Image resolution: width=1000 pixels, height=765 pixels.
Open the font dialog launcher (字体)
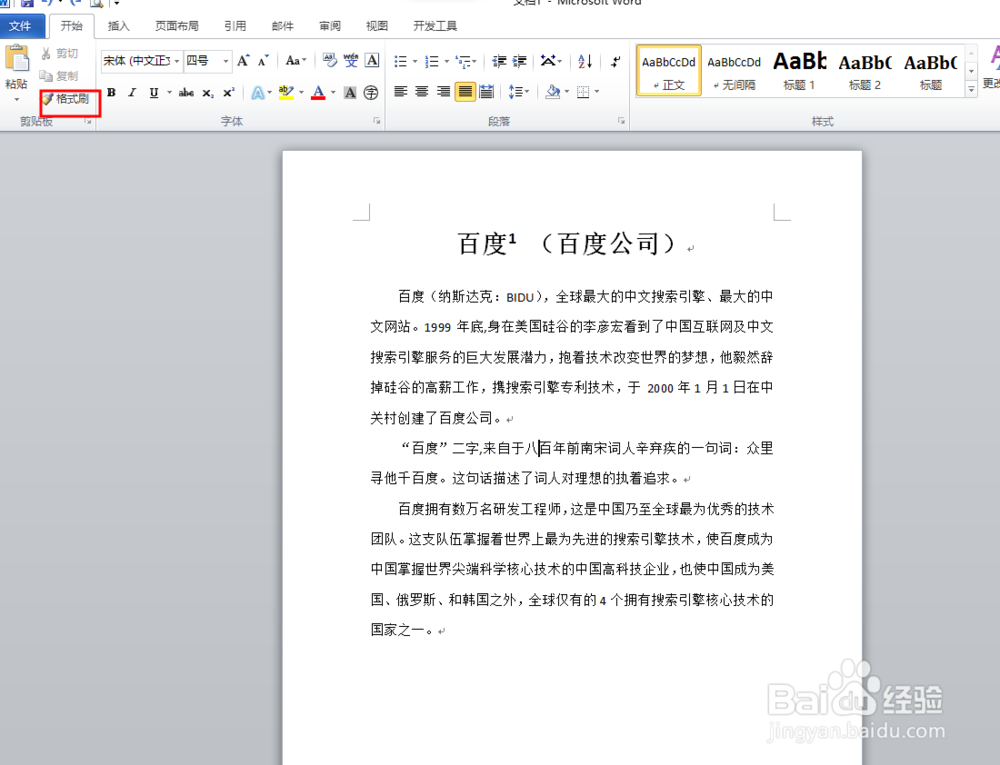377,120
